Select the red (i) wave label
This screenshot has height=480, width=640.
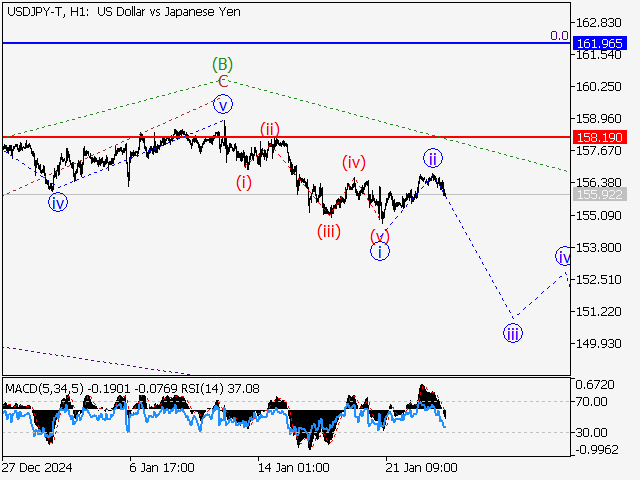coord(244,182)
